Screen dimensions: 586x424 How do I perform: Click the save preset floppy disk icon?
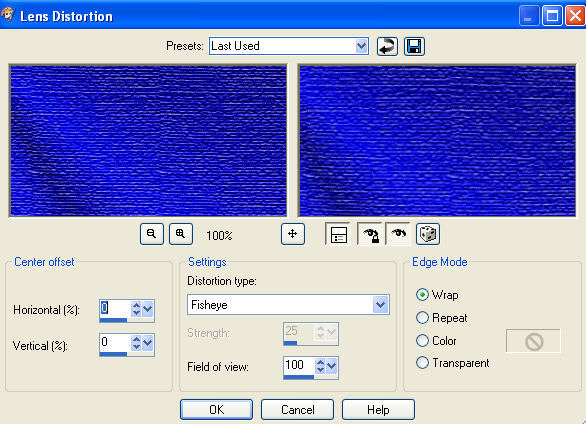[414, 47]
